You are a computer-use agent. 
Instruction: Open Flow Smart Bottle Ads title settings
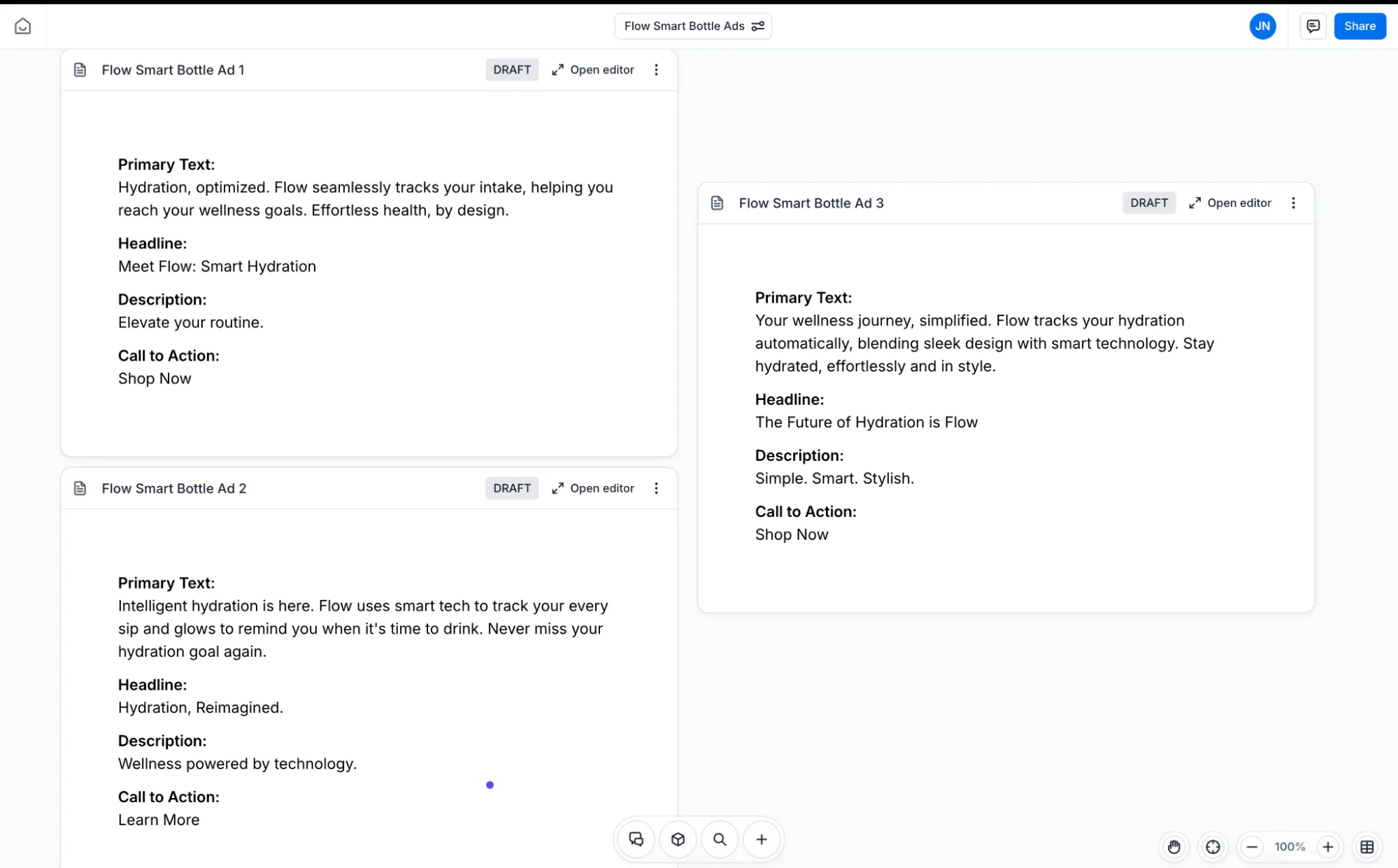pyautogui.click(x=757, y=26)
